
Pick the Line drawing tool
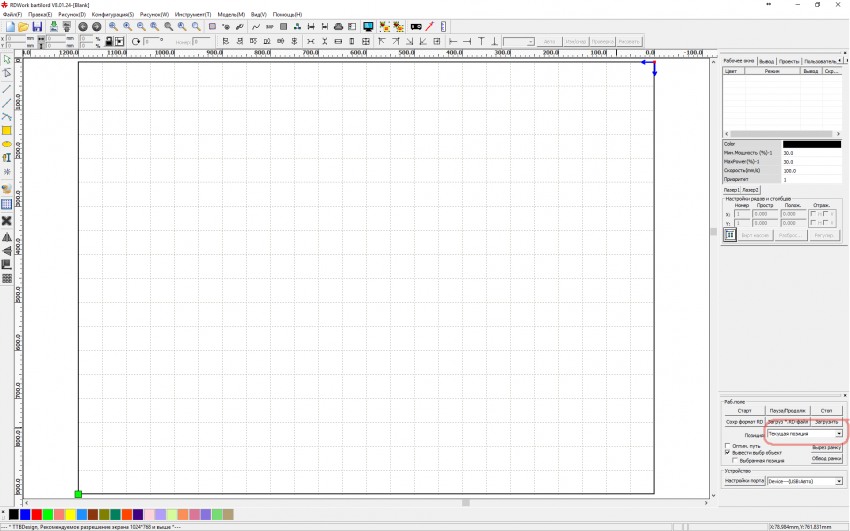7,89
